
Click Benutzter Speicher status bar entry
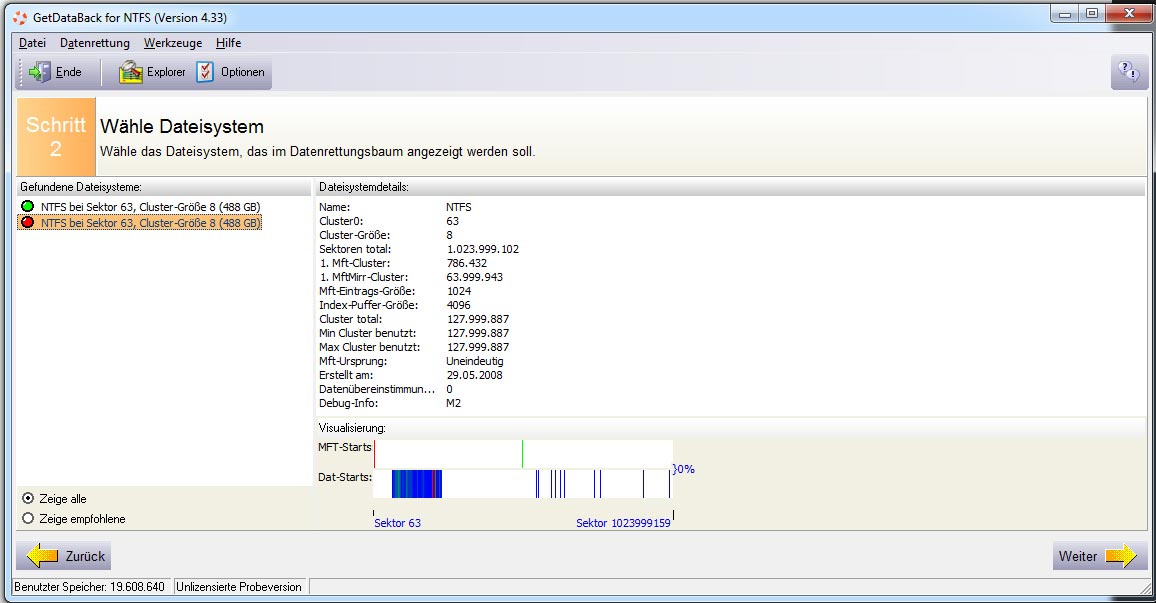[91, 587]
